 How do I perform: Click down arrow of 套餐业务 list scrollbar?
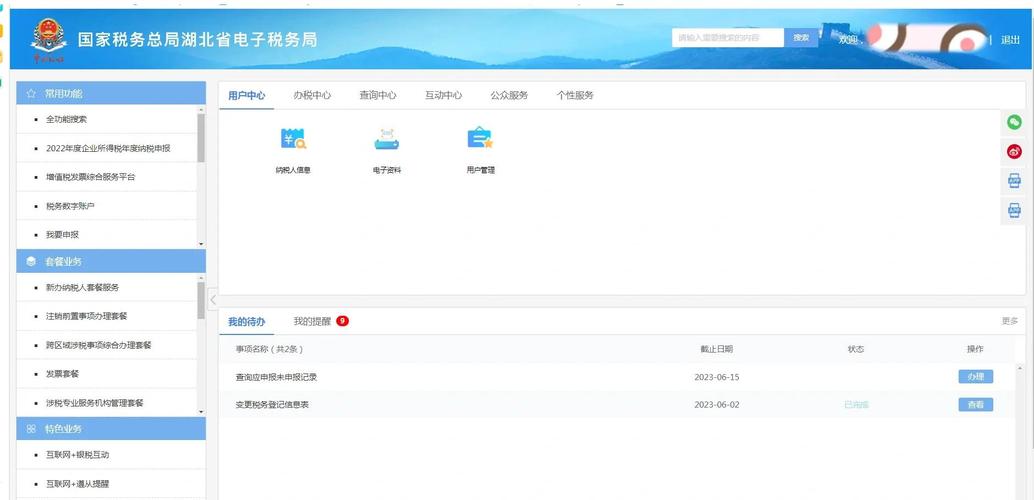[x=201, y=412]
